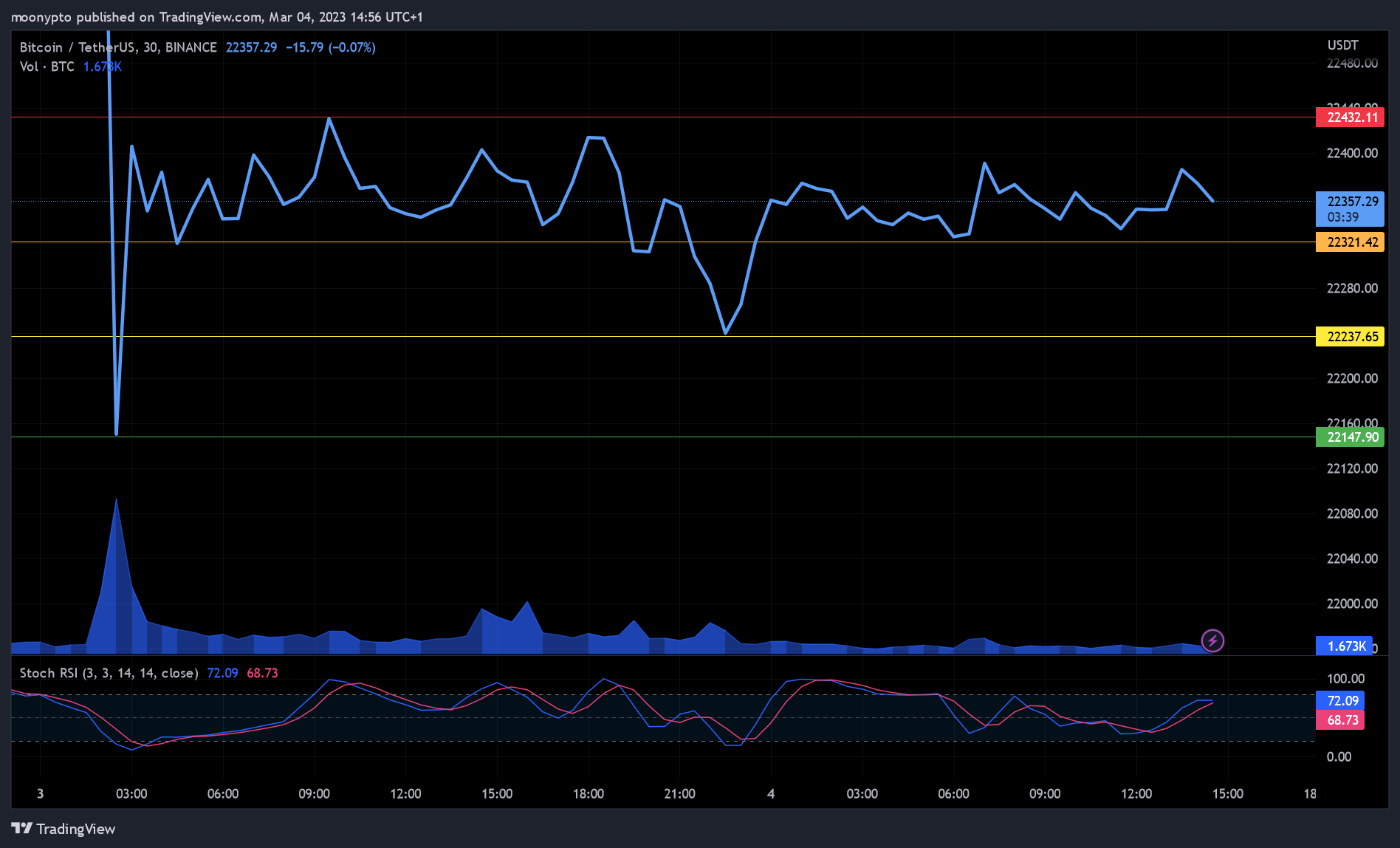Image resolution: width=1400 pixels, height=848 pixels.
Task: Click the Stoch RSI blue value tag 72.09
Action: pos(1340,701)
